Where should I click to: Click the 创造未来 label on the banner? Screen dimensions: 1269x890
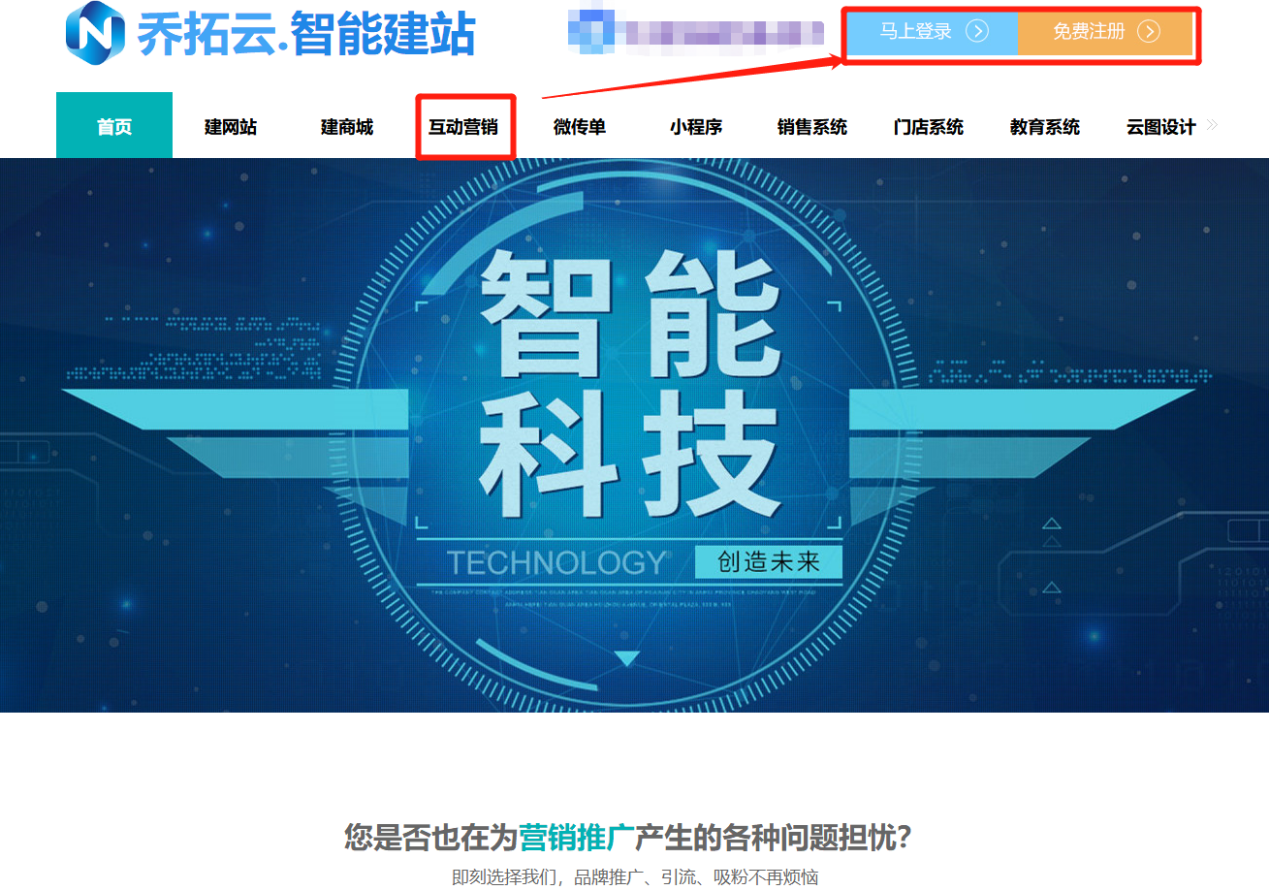pos(772,561)
